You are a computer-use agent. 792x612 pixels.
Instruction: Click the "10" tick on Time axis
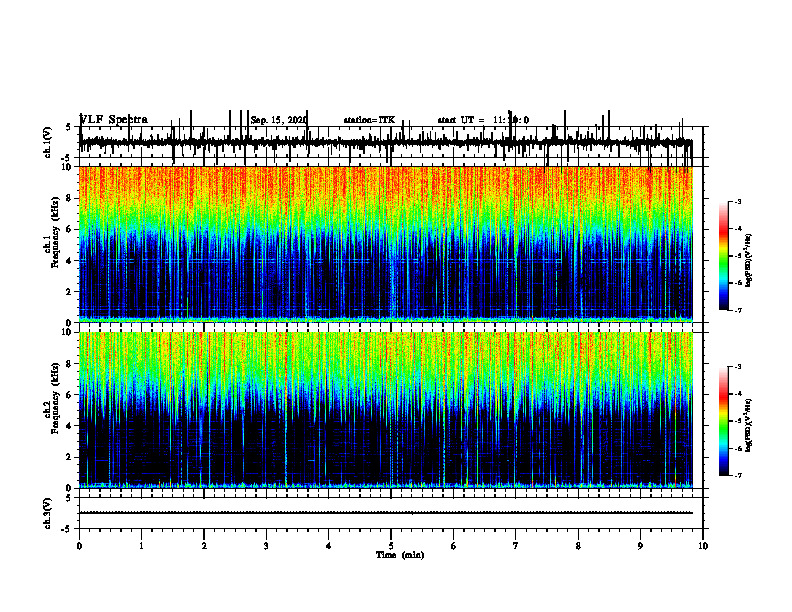pyautogui.click(x=703, y=546)
